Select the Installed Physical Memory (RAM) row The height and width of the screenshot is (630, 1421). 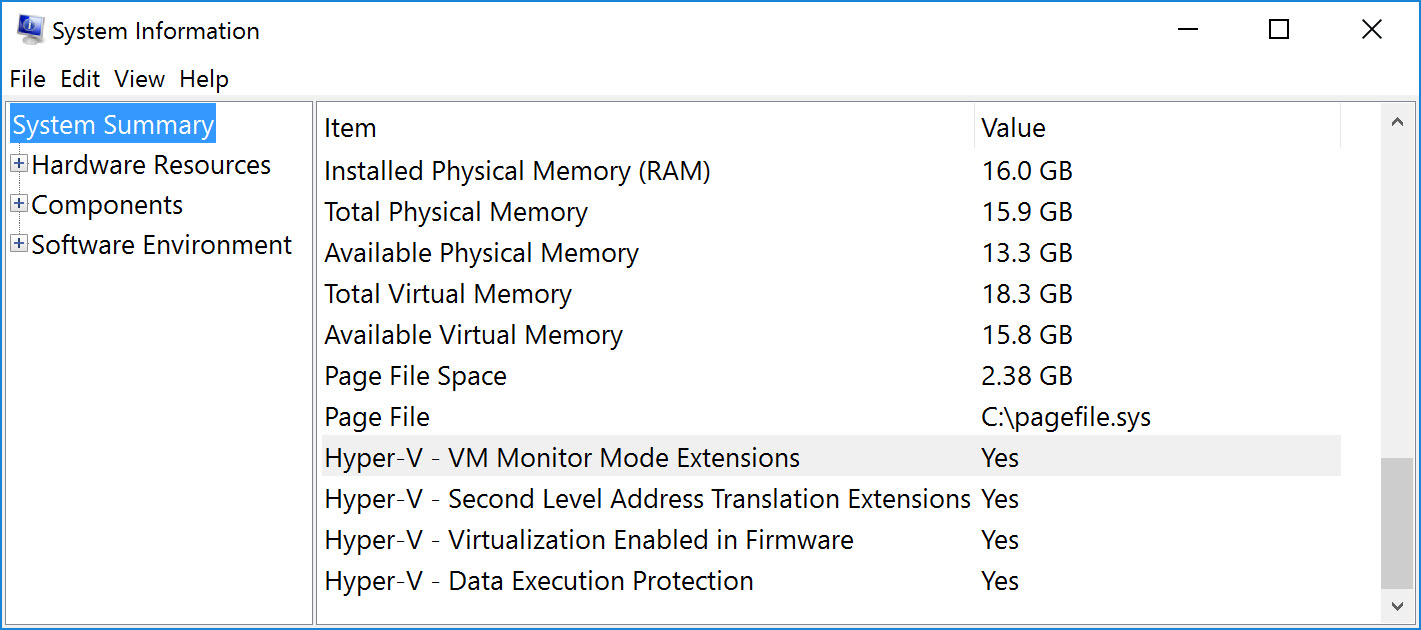coord(517,172)
